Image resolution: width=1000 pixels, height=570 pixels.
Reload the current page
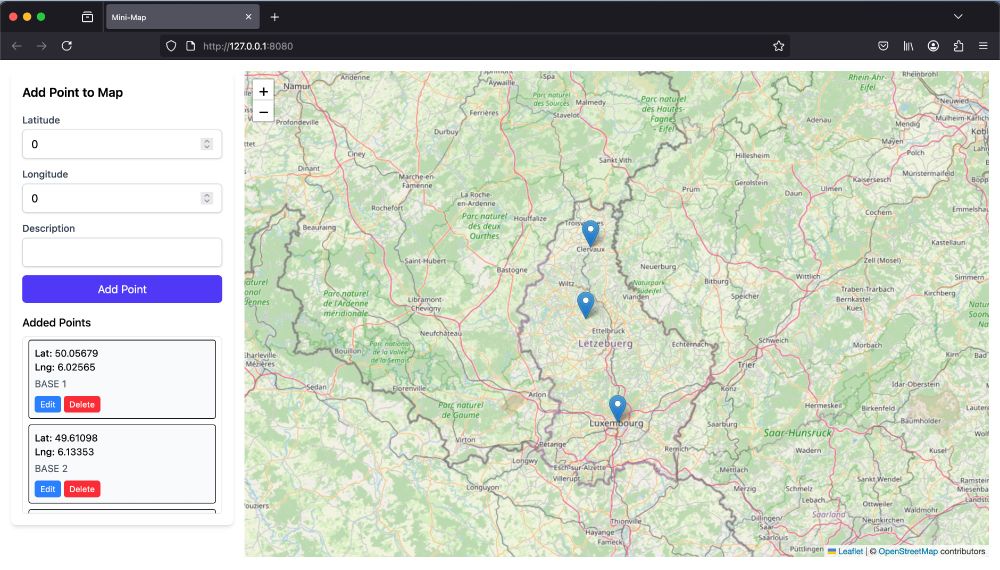(66, 46)
